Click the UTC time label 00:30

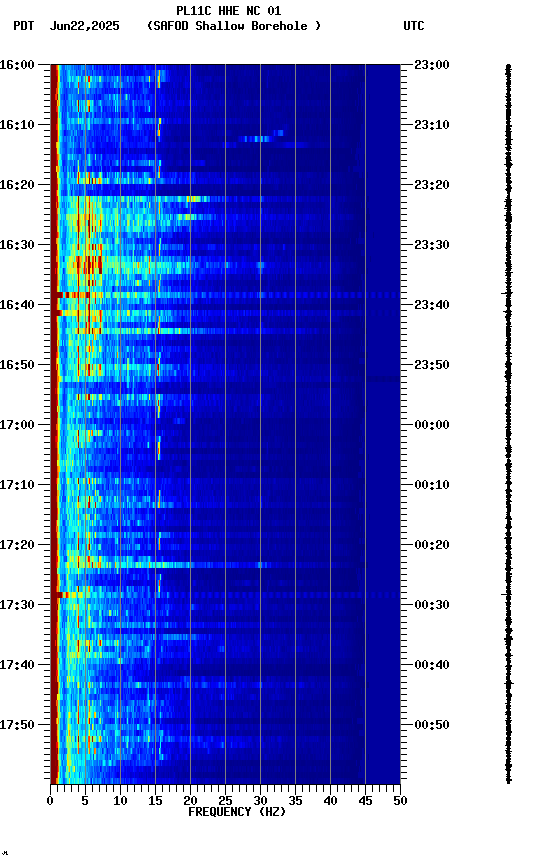[x=432, y=605]
